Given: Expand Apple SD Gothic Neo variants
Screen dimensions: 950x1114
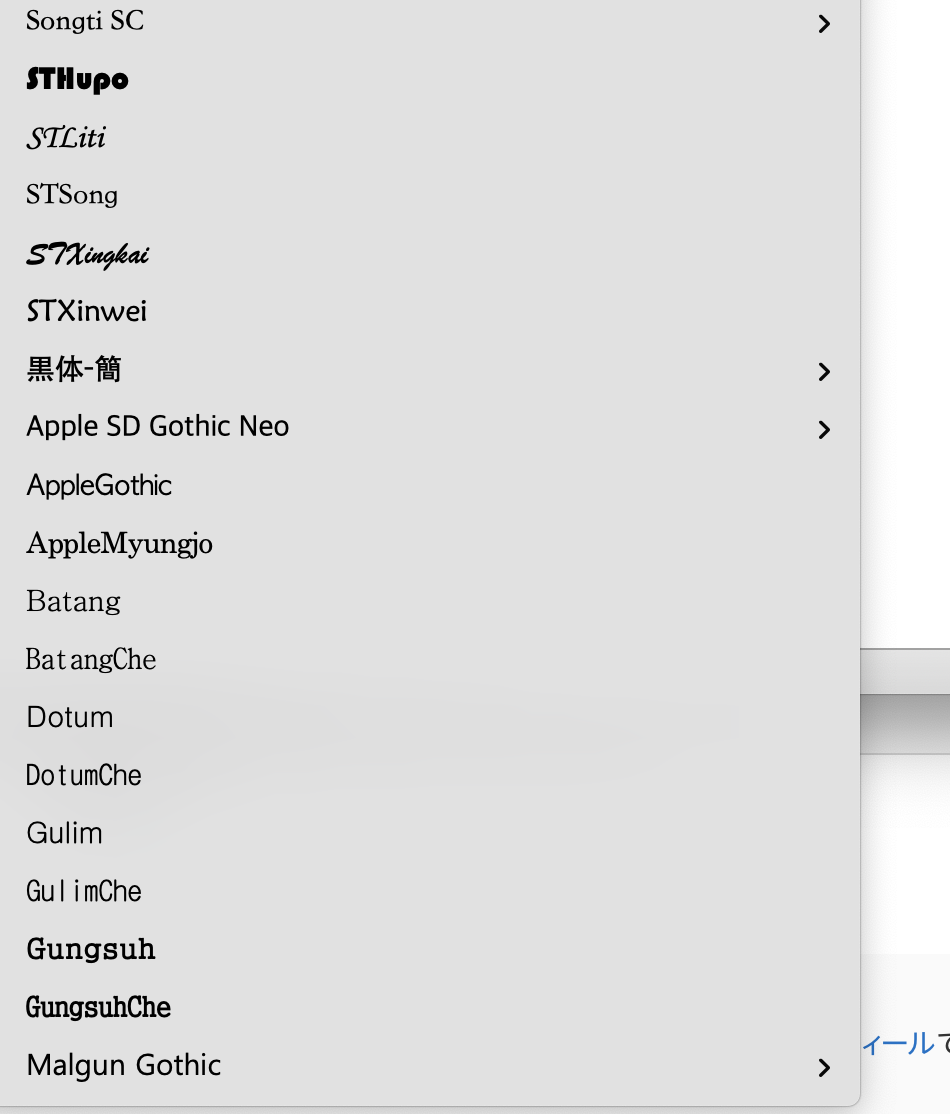Looking at the screenshot, I should pyautogui.click(x=824, y=429).
